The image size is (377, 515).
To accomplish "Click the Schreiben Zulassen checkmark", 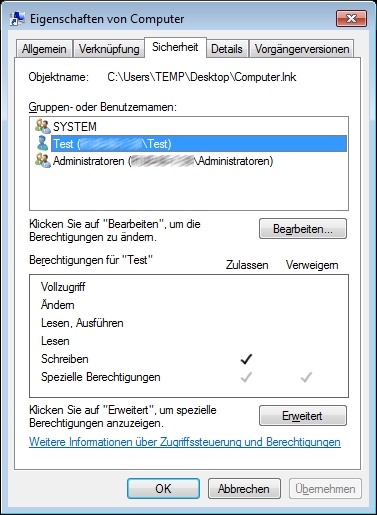I will pyautogui.click(x=246, y=359).
